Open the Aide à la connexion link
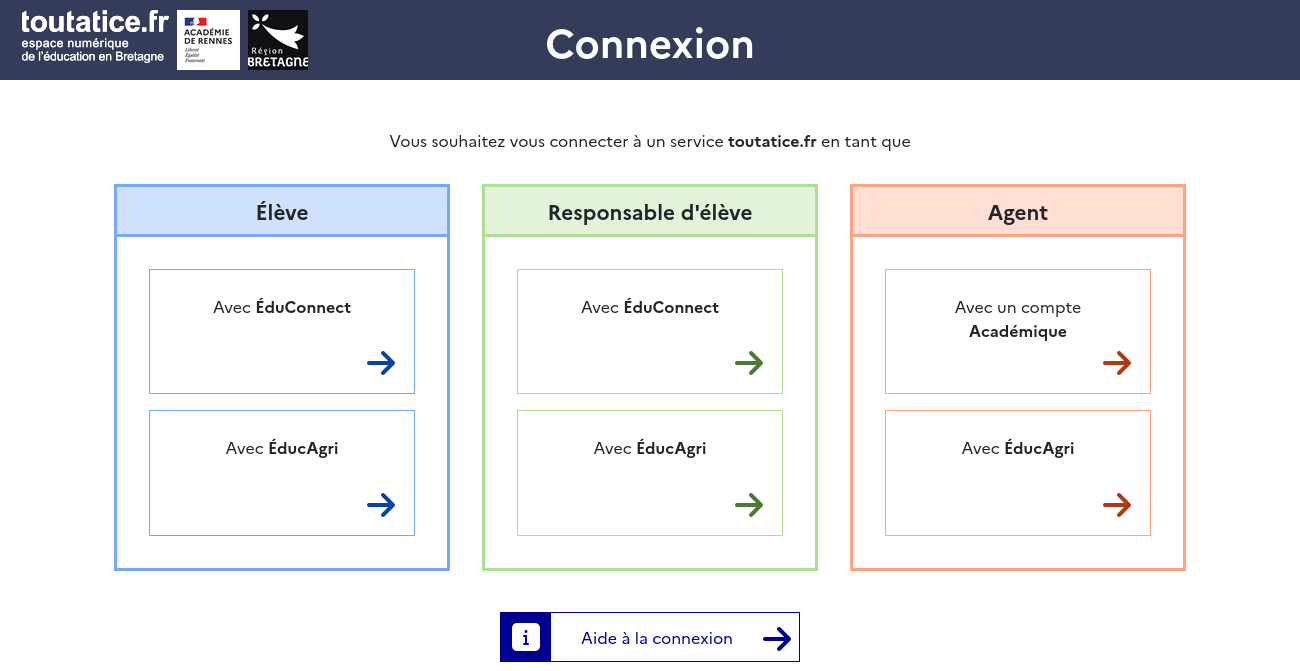Viewport: 1300px width, 671px height. pos(657,638)
